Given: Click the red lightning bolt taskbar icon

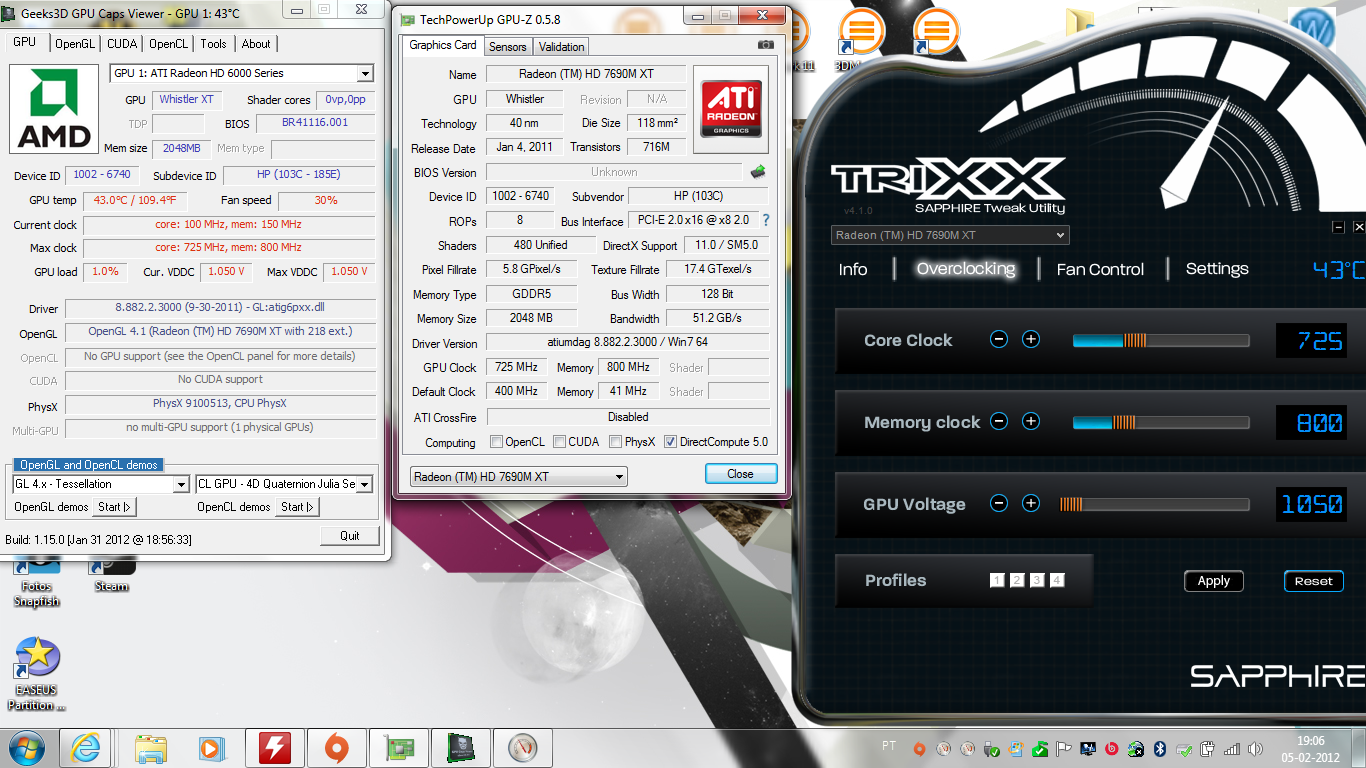Looking at the screenshot, I should (274, 748).
